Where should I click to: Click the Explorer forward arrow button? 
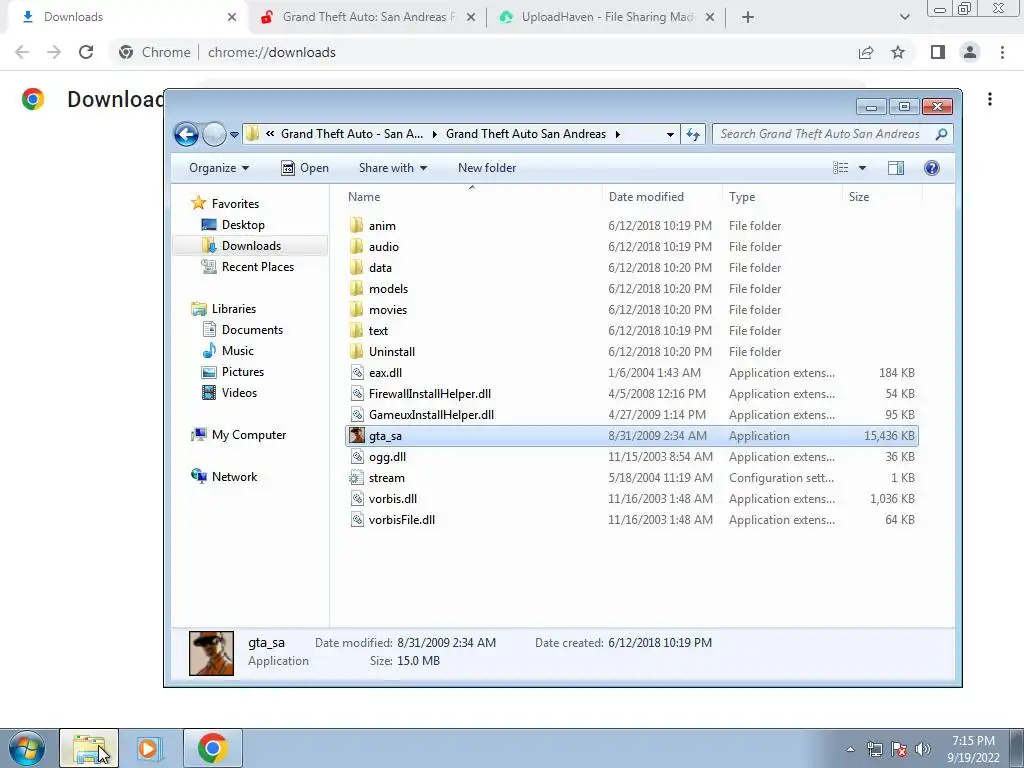(x=214, y=135)
